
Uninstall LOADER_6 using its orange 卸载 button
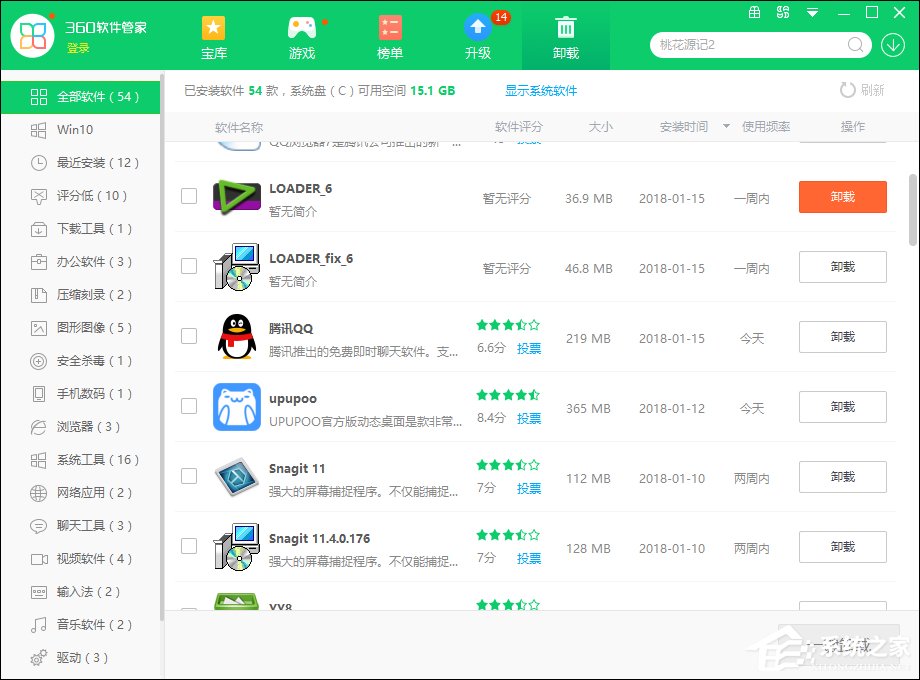[842, 197]
